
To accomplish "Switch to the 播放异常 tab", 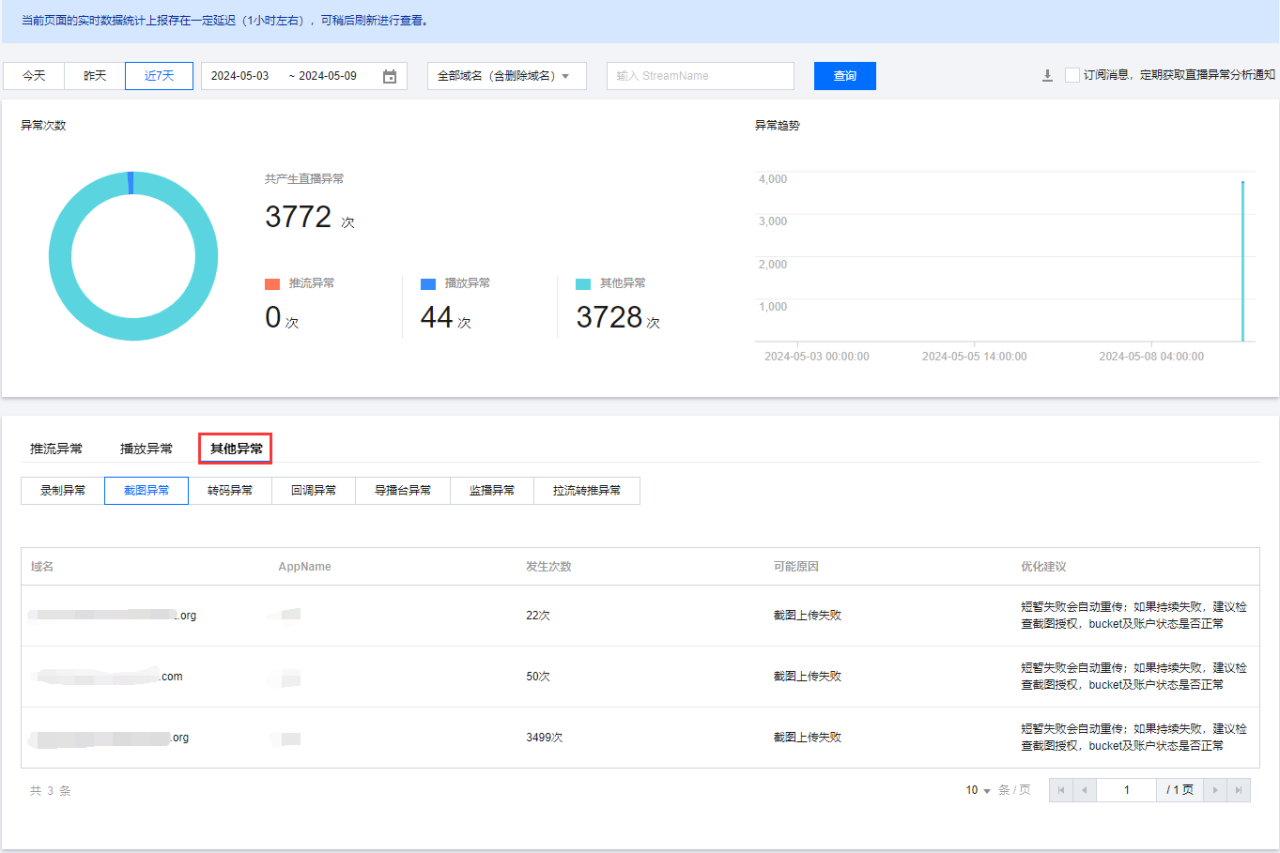I will click(x=146, y=449).
